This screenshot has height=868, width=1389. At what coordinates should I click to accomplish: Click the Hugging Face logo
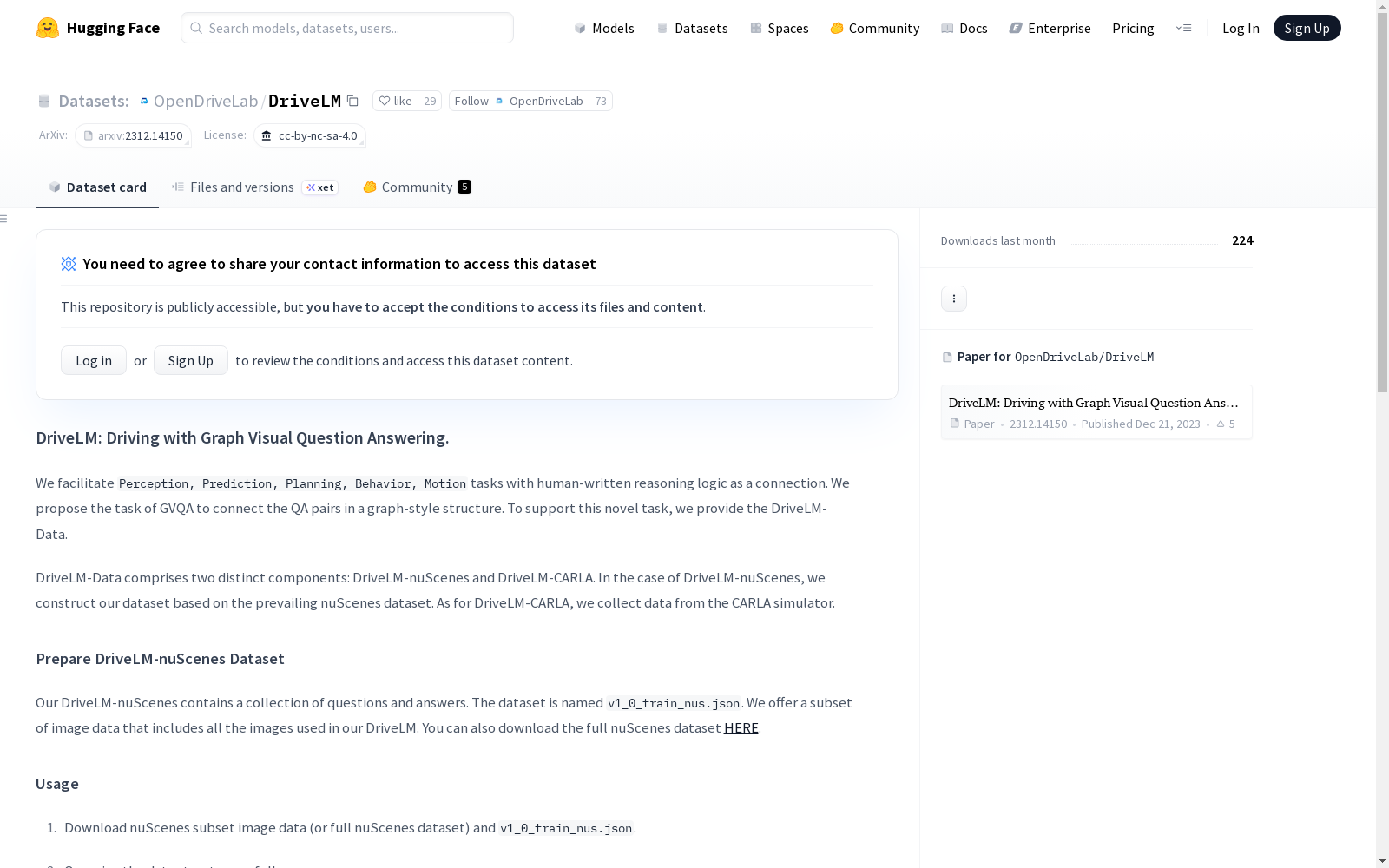click(98, 28)
